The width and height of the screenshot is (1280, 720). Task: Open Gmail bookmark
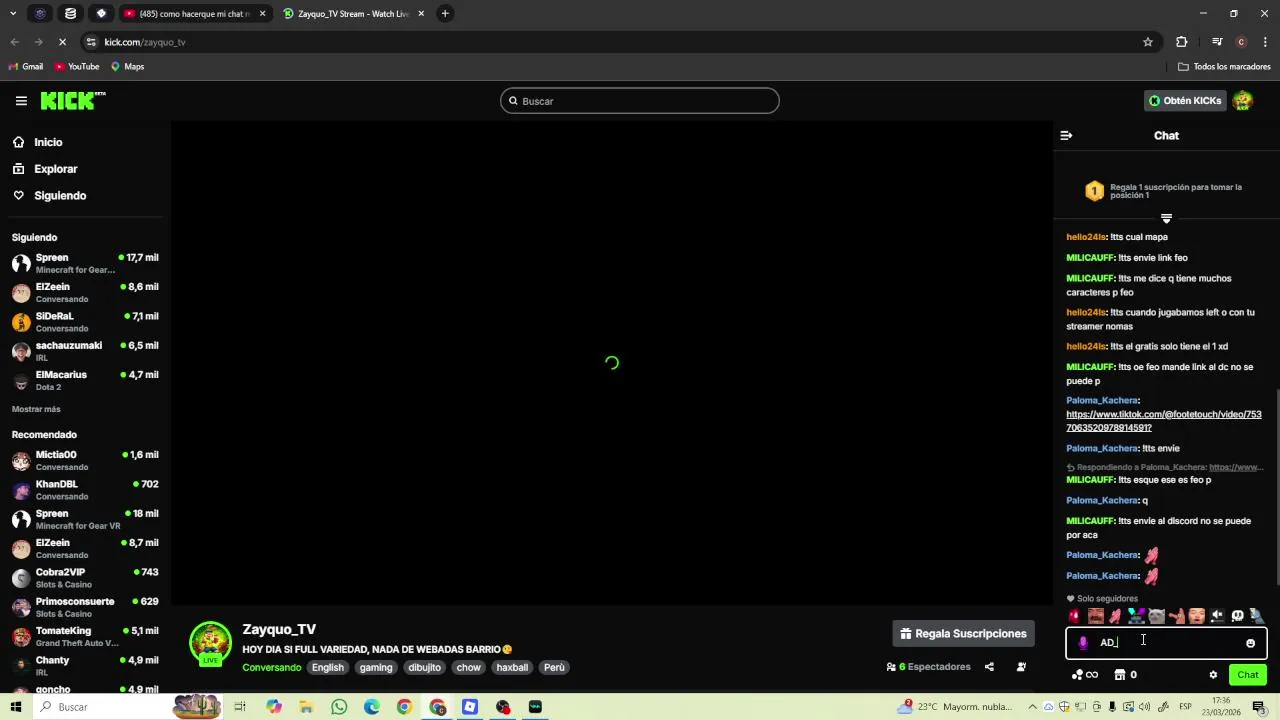pos(25,67)
